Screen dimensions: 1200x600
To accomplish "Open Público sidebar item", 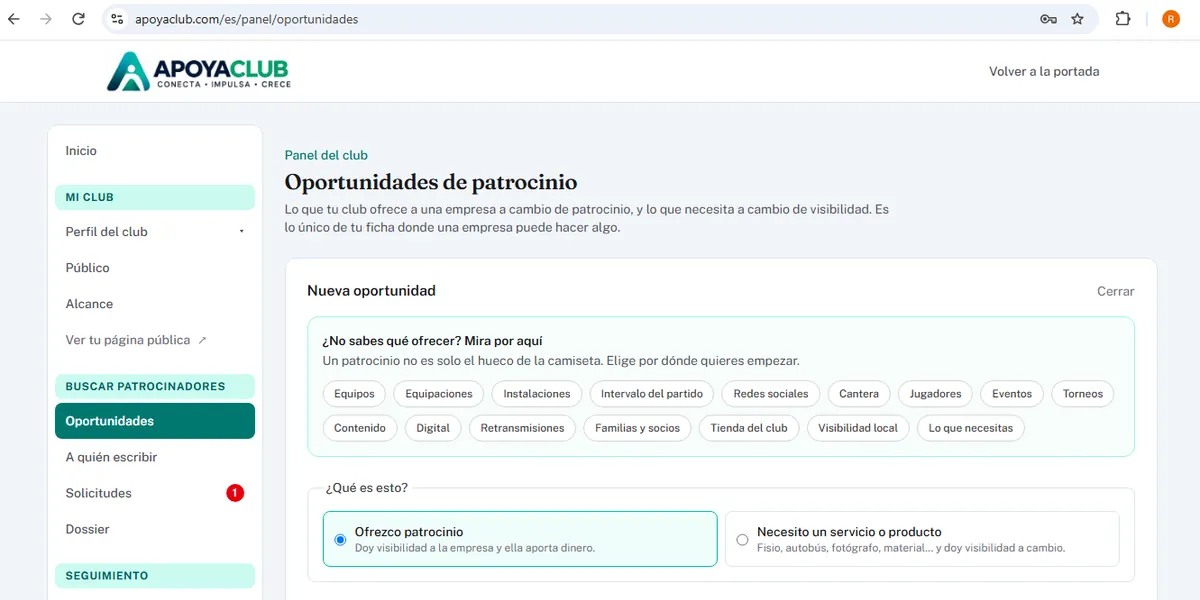I will pos(155,268).
